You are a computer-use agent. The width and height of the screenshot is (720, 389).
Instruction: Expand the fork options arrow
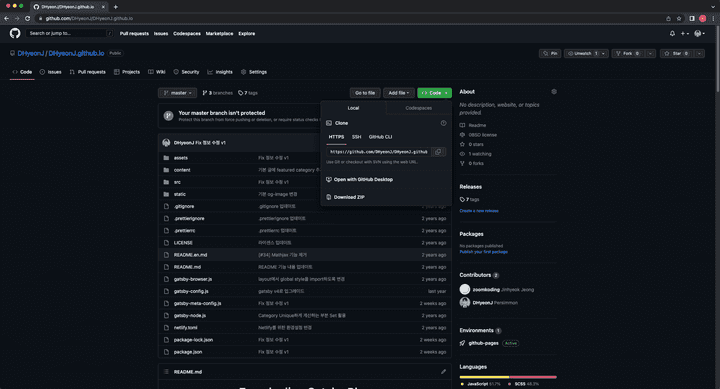click(x=650, y=54)
